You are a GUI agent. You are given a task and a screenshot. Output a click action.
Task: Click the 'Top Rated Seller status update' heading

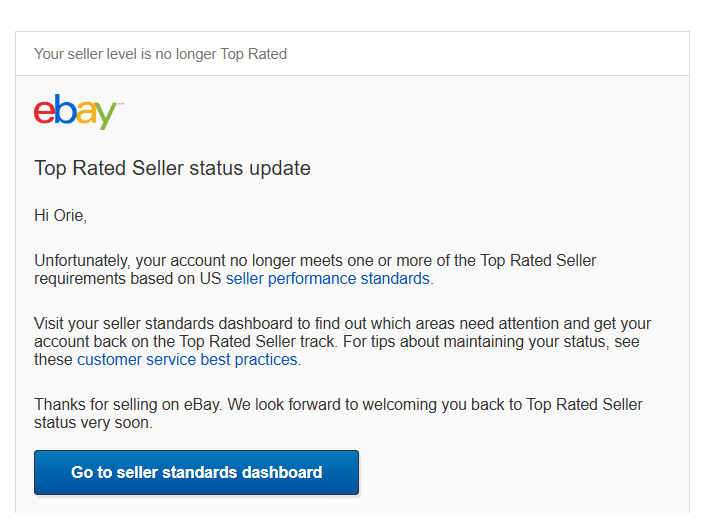tap(172, 168)
